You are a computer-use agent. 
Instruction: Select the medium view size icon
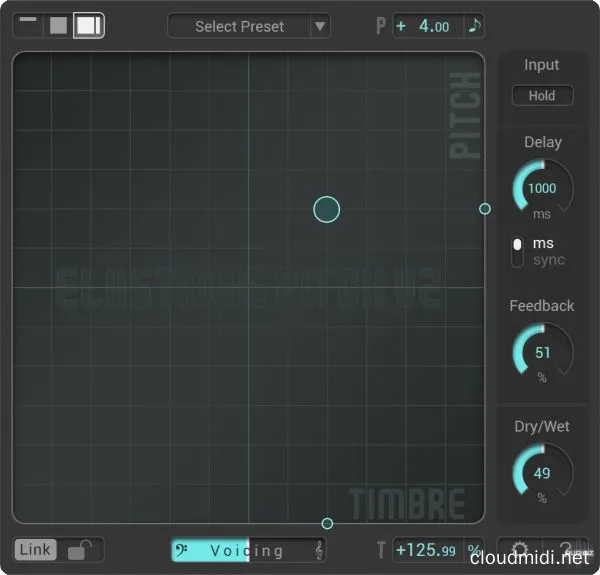point(58,25)
